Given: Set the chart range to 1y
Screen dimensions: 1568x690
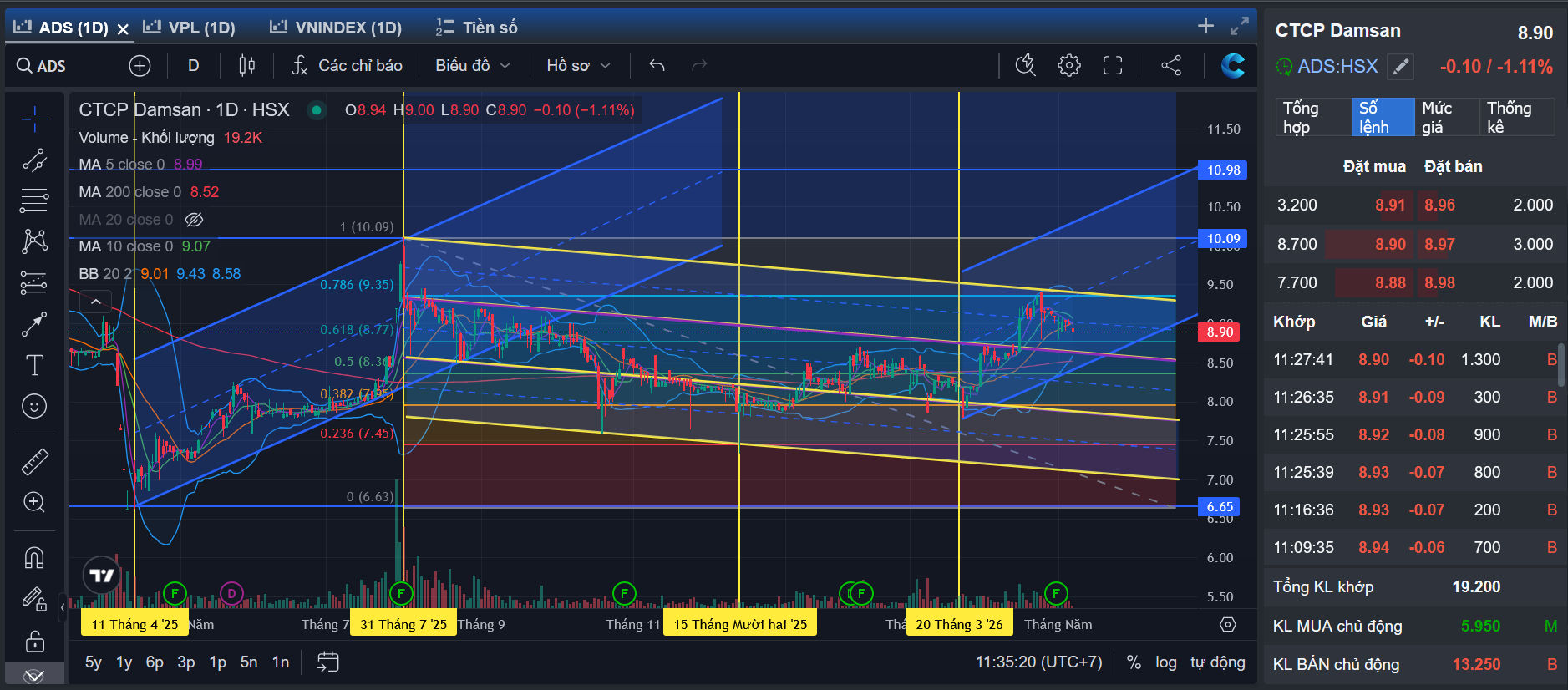Looking at the screenshot, I should tap(124, 662).
